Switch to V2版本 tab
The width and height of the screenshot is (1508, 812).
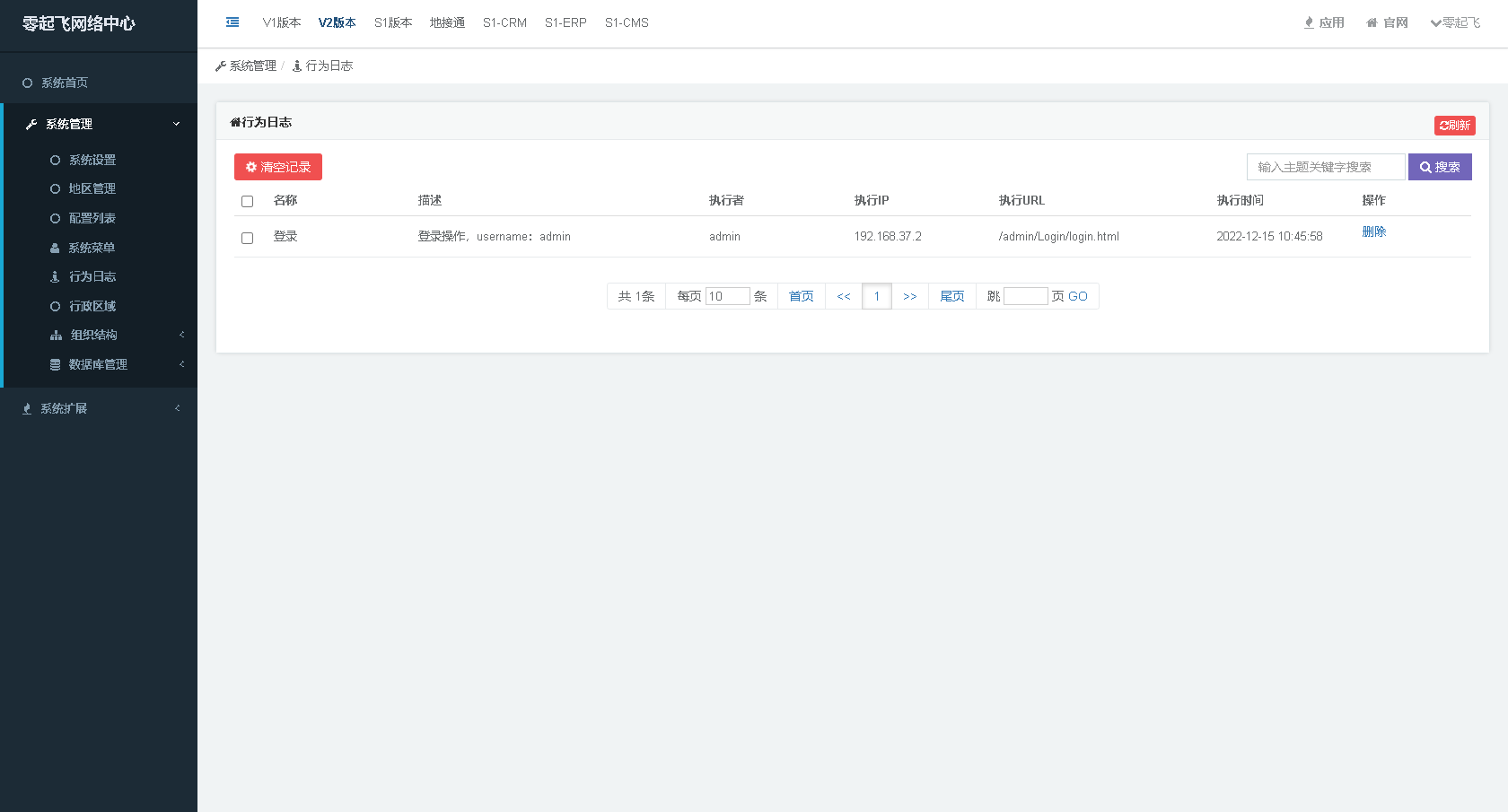point(338,22)
